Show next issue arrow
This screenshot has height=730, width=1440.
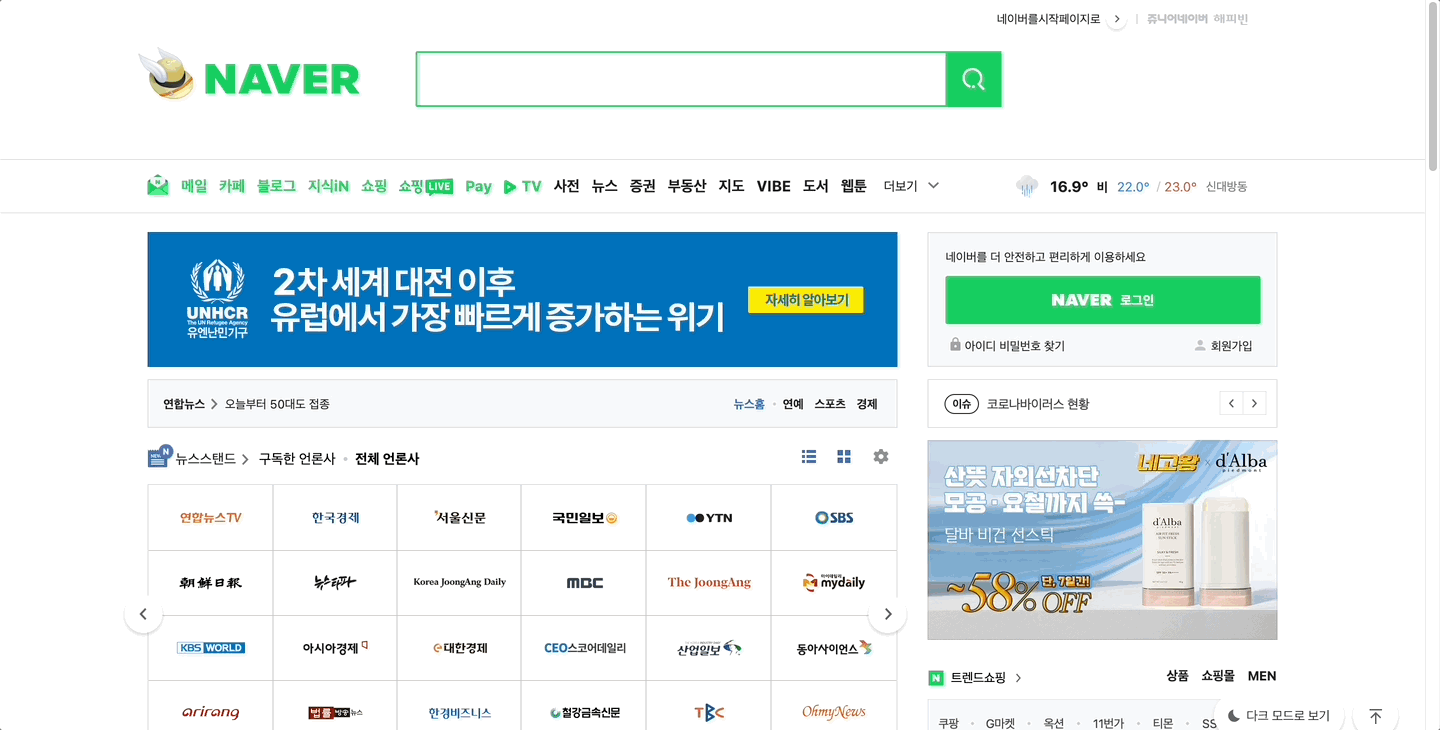click(1254, 404)
